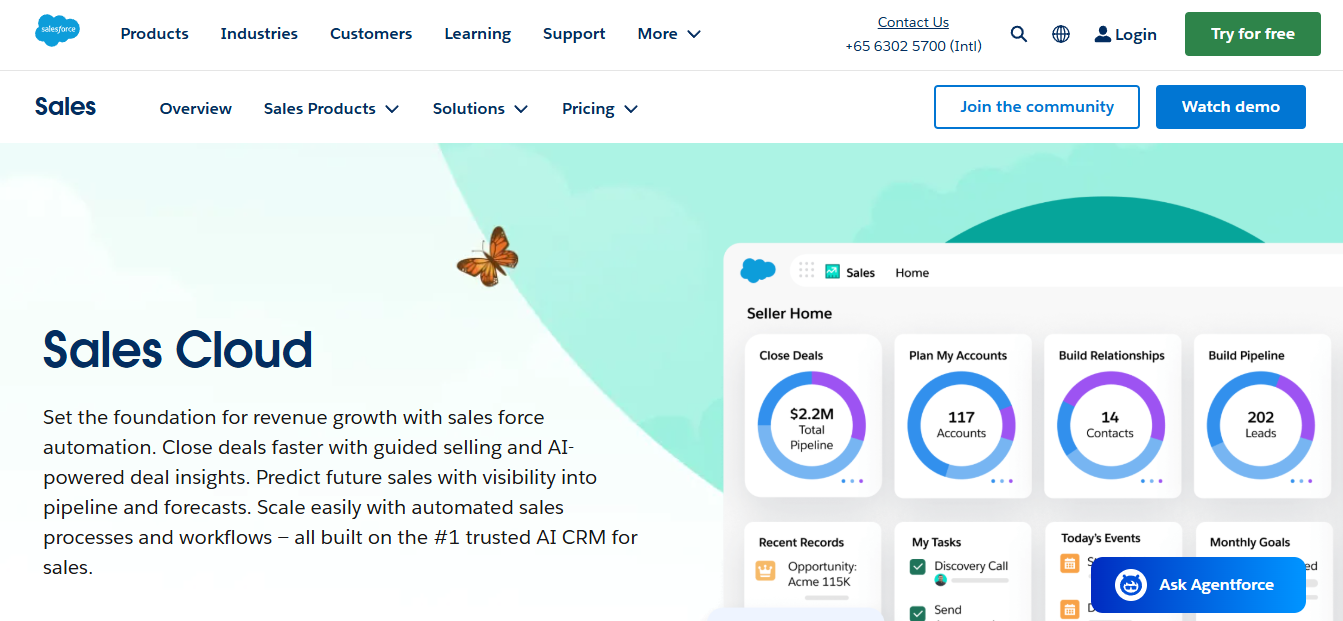
Task: Click the Monthly Goals heading
Action: (x=1250, y=542)
